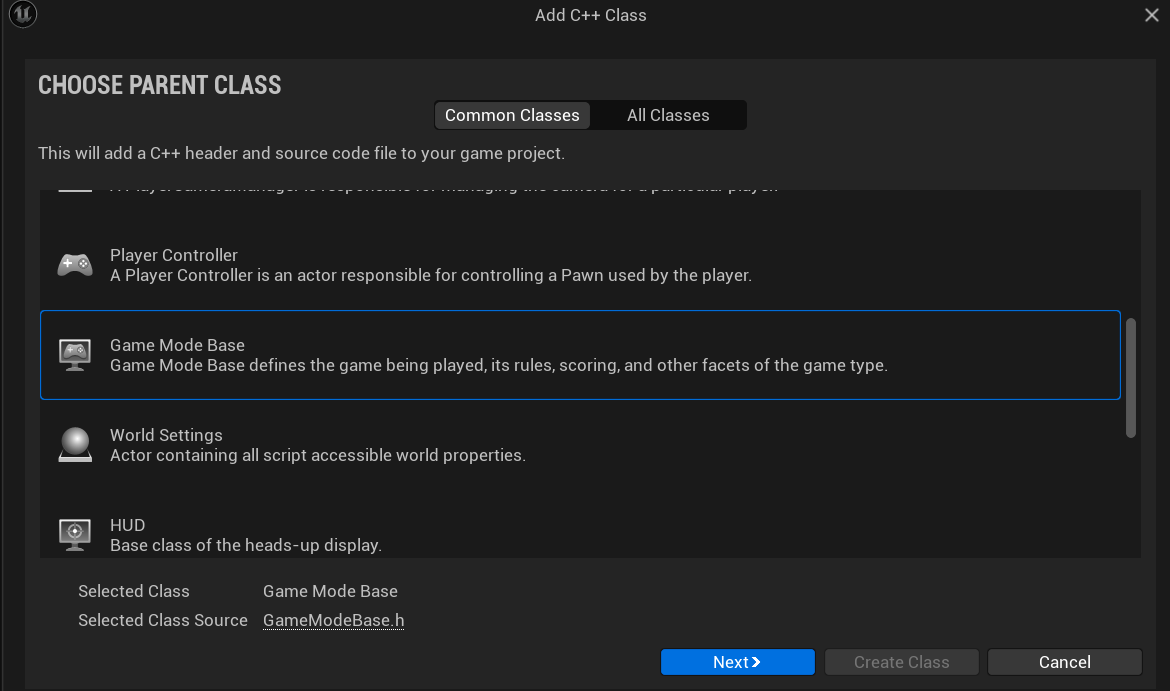
Task: Click the partially visible camera manager row
Action: pyautogui.click(x=442, y=190)
